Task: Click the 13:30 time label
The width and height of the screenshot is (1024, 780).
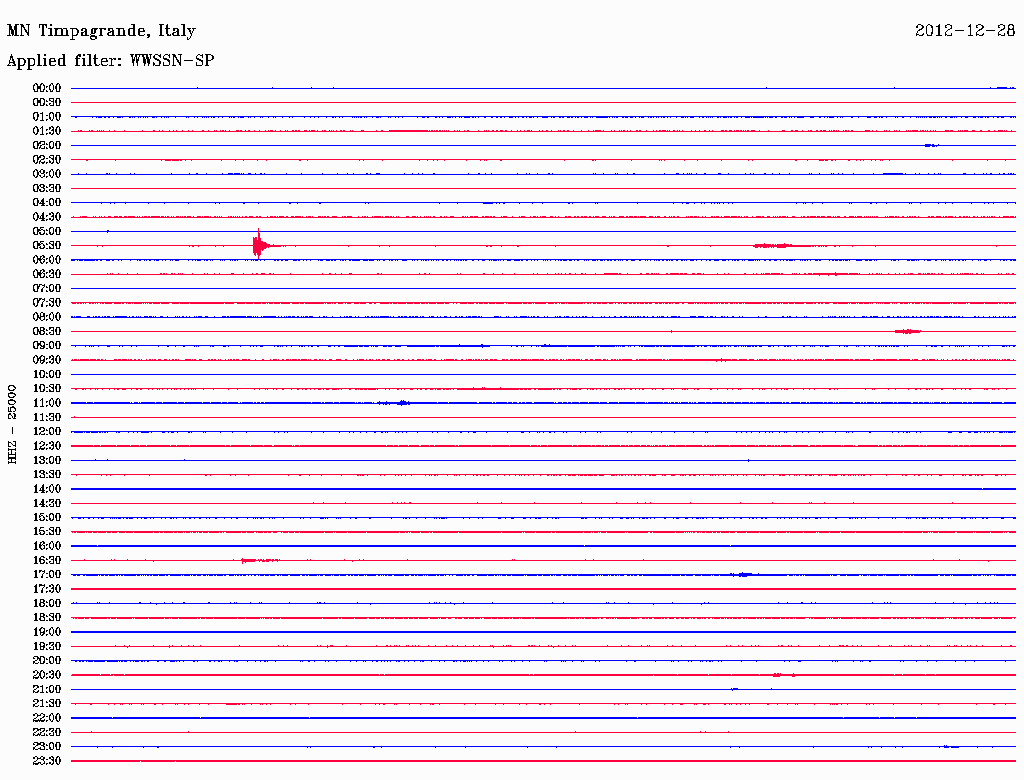Action: click(47, 474)
